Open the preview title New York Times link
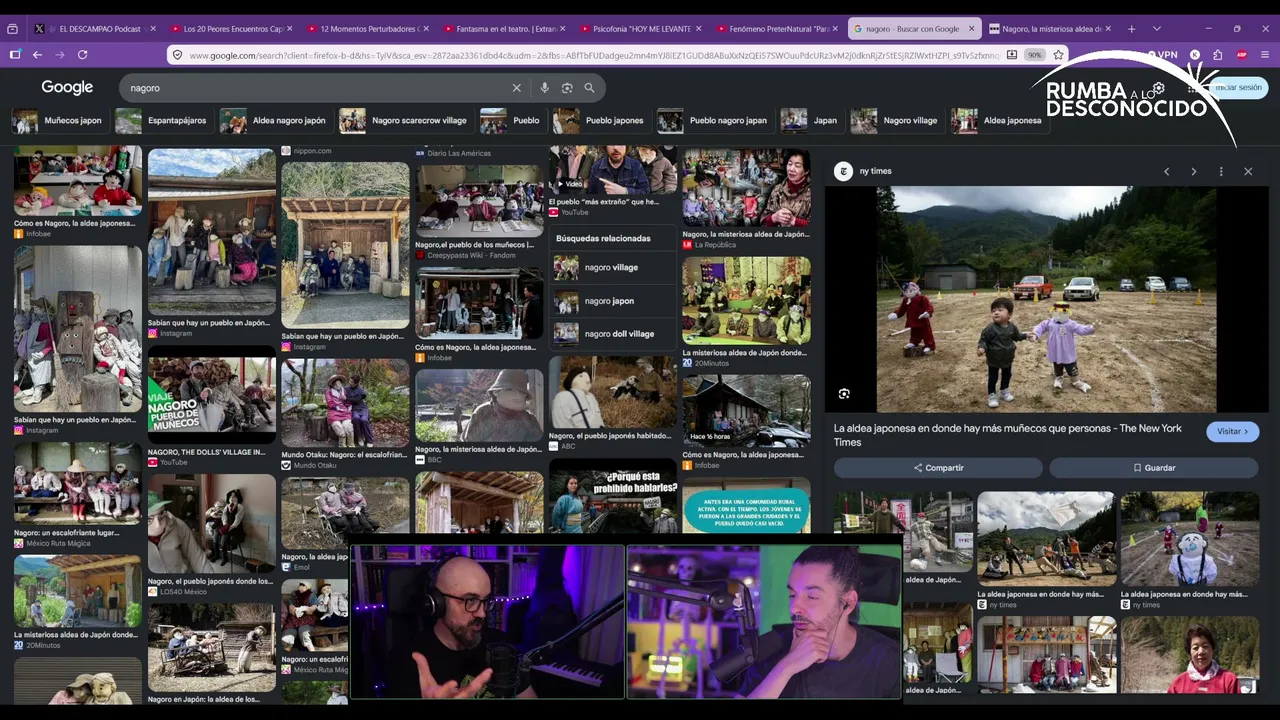This screenshot has width=1280, height=720. pyautogui.click(x=1008, y=435)
